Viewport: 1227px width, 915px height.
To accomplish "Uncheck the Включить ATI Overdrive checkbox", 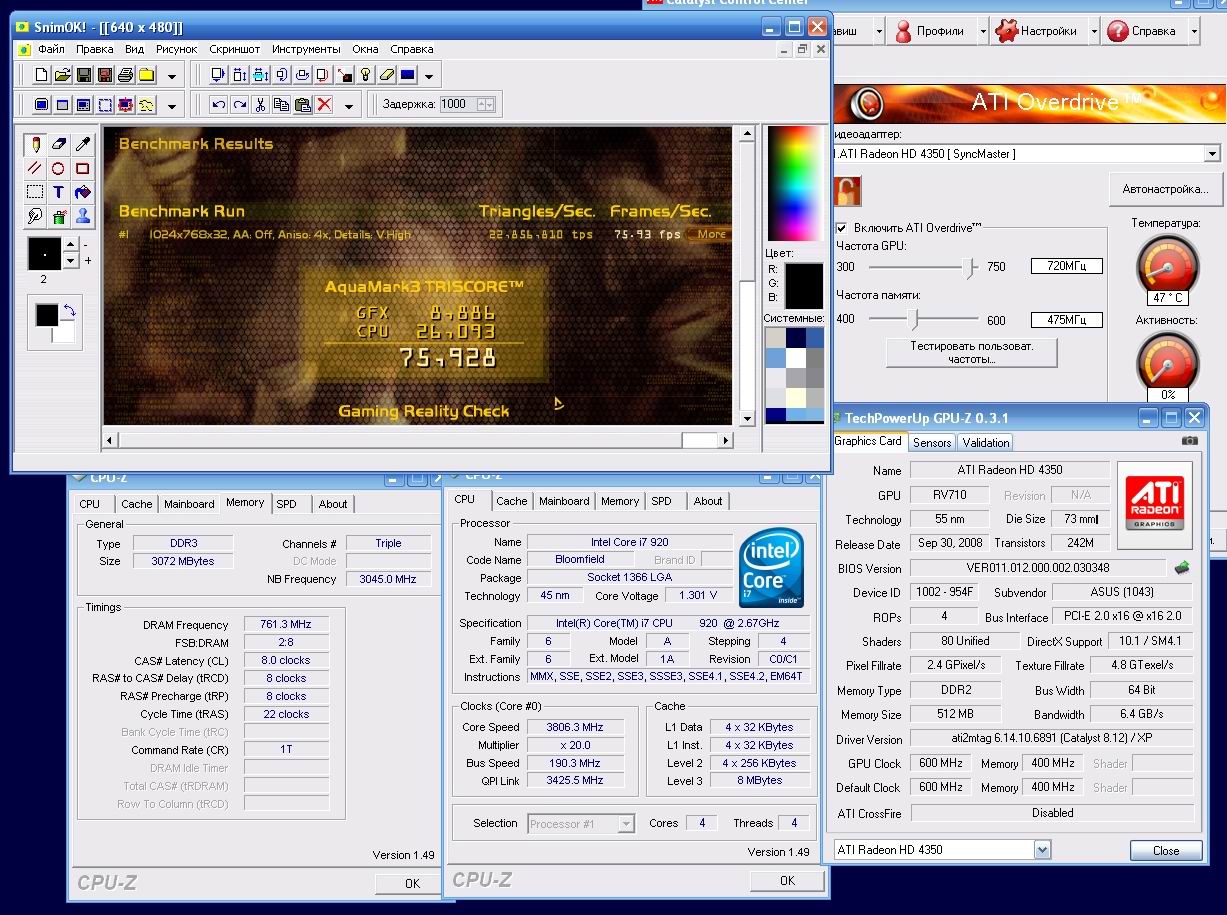I will tap(841, 228).
